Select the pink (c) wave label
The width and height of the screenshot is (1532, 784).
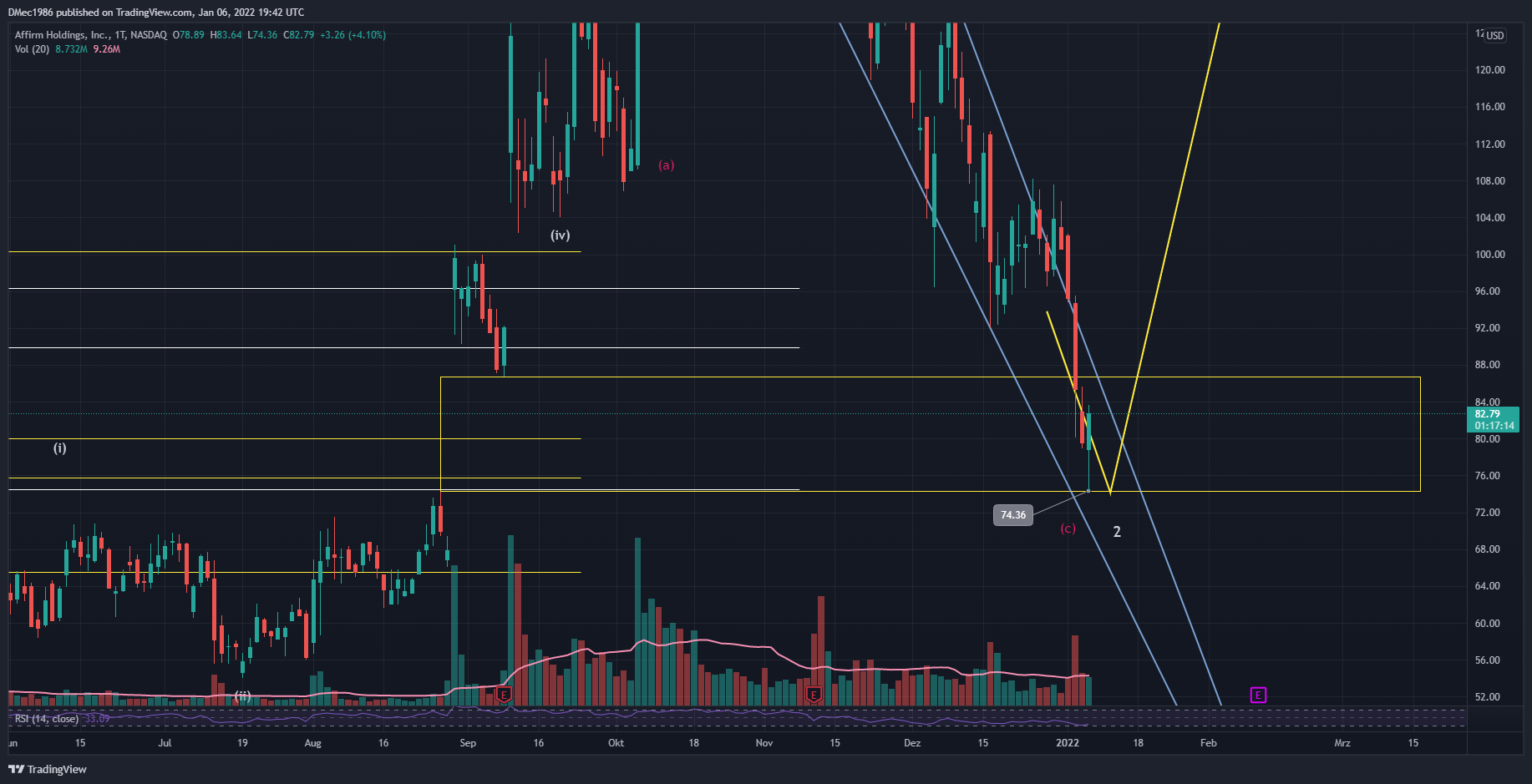pyautogui.click(x=1068, y=529)
